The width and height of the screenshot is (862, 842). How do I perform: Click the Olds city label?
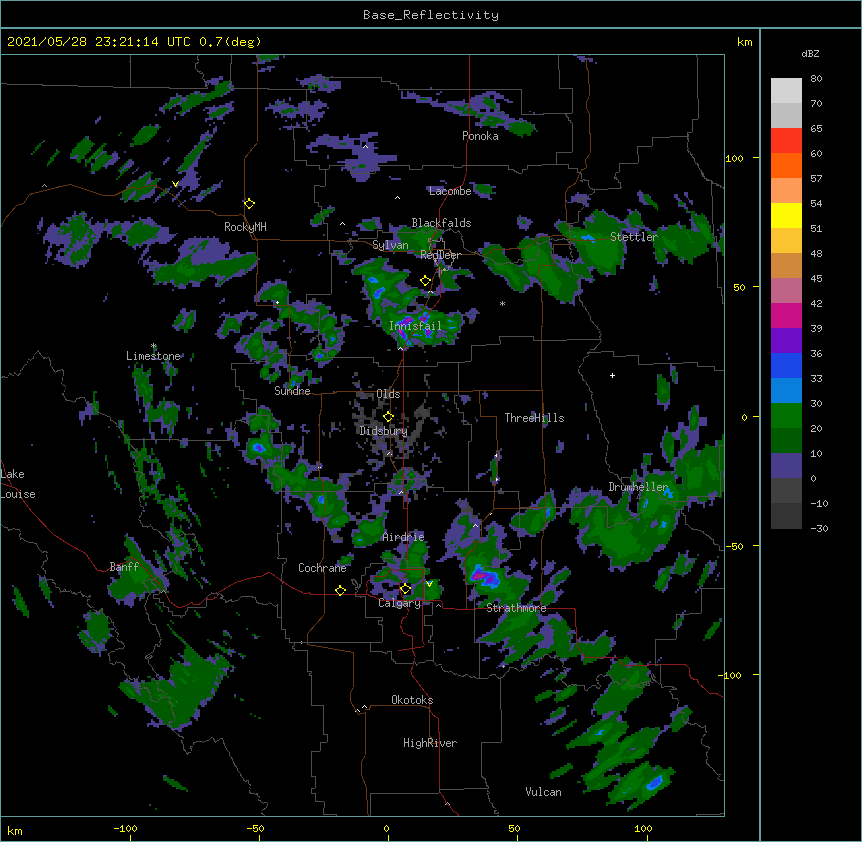pyautogui.click(x=388, y=394)
